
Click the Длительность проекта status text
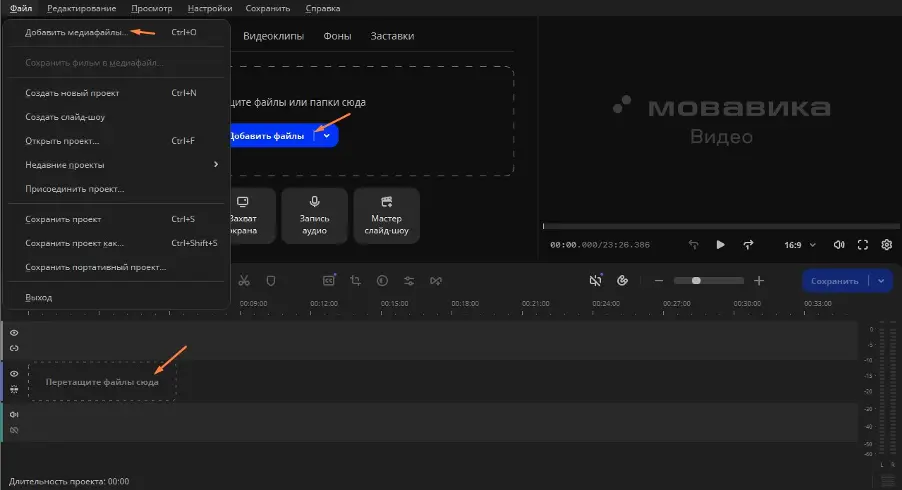point(69,481)
